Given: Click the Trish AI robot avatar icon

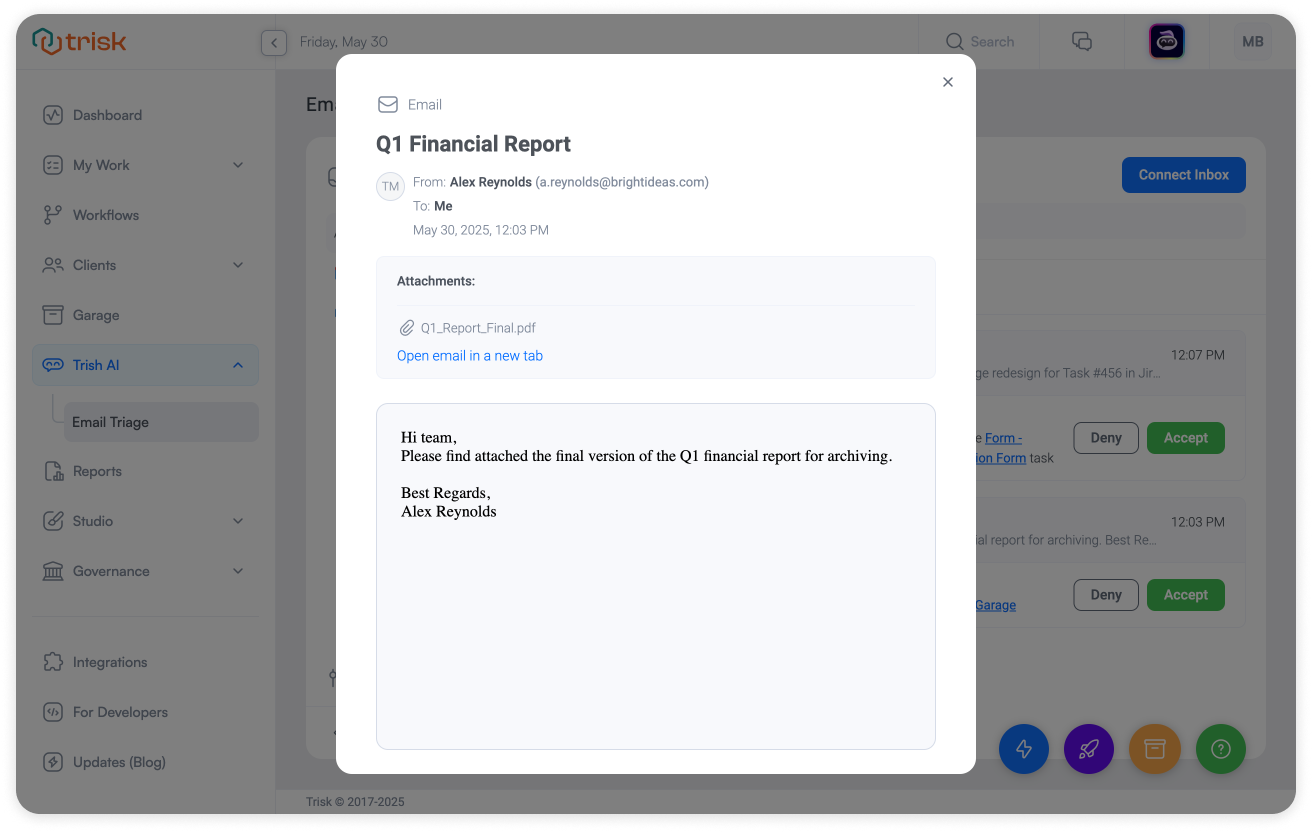Looking at the screenshot, I should (1166, 42).
